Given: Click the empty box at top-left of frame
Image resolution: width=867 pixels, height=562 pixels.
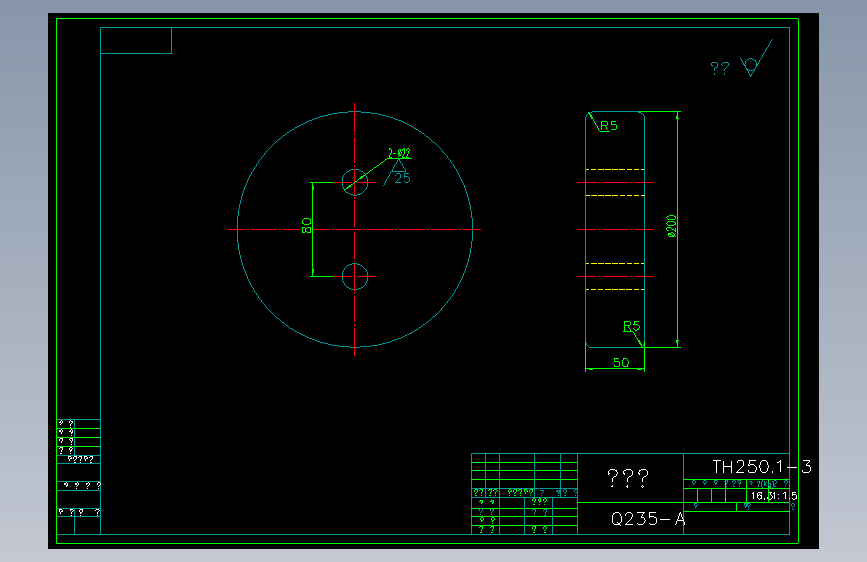Looking at the screenshot, I should tap(136, 40).
